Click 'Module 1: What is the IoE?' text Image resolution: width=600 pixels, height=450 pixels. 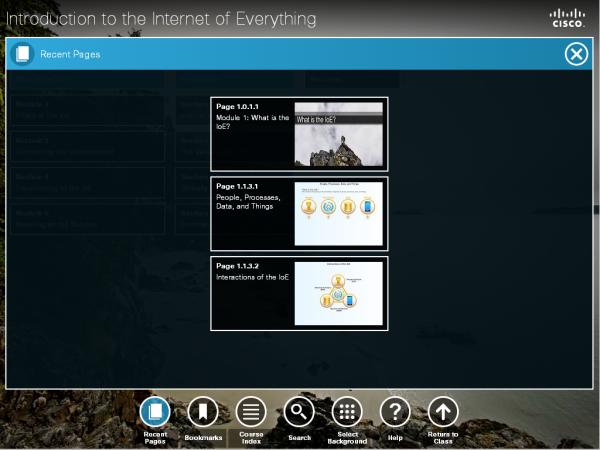point(252,122)
